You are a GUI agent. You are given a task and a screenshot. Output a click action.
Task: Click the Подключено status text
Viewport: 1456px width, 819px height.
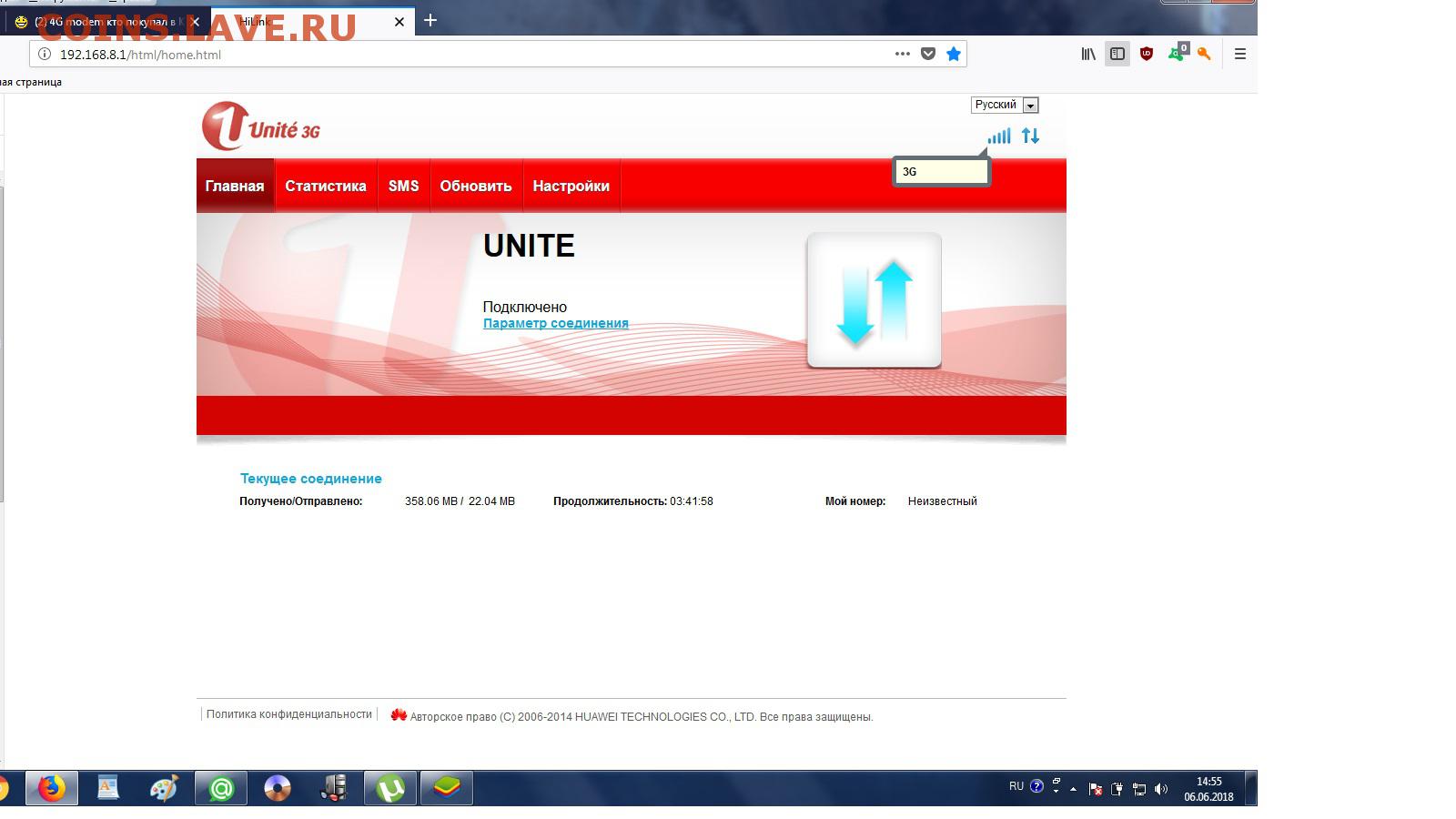525,307
